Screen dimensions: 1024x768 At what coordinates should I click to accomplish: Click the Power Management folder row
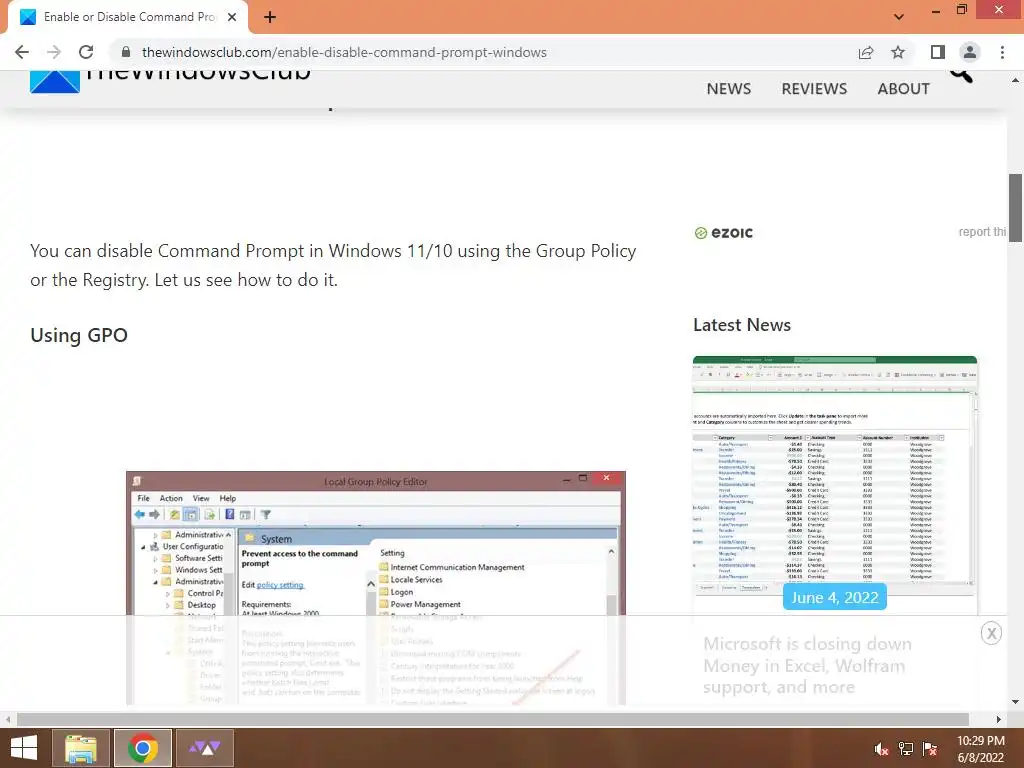(x=420, y=605)
